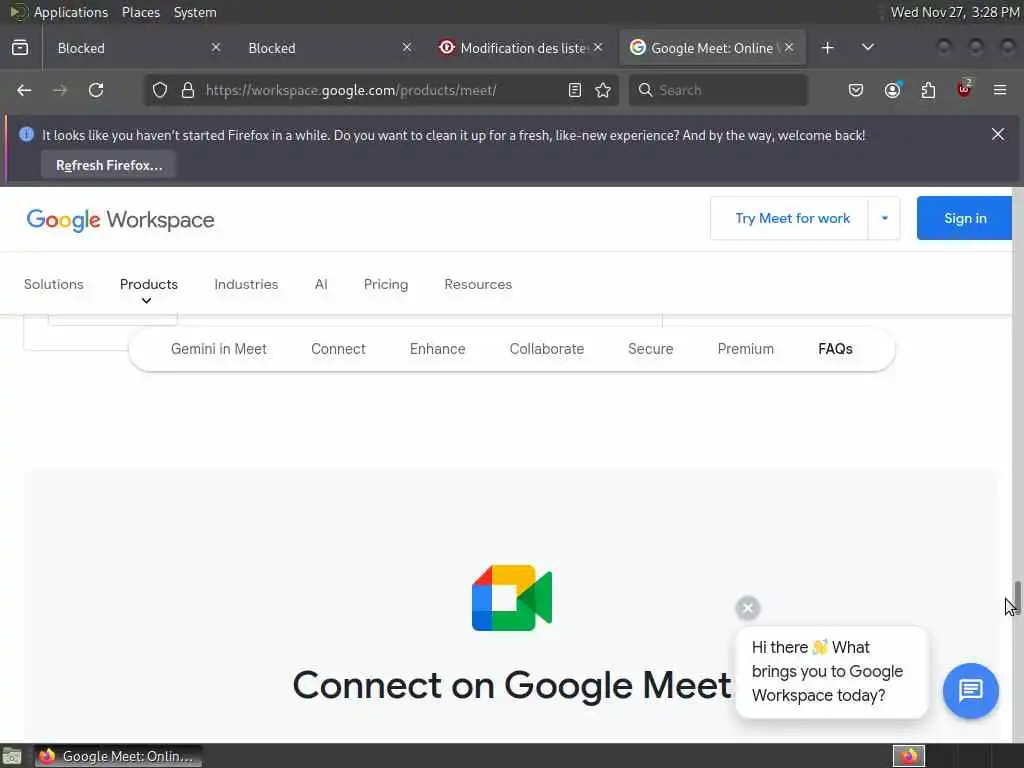Open the Places menu in top panel
The width and height of the screenshot is (1024, 768).
point(140,12)
